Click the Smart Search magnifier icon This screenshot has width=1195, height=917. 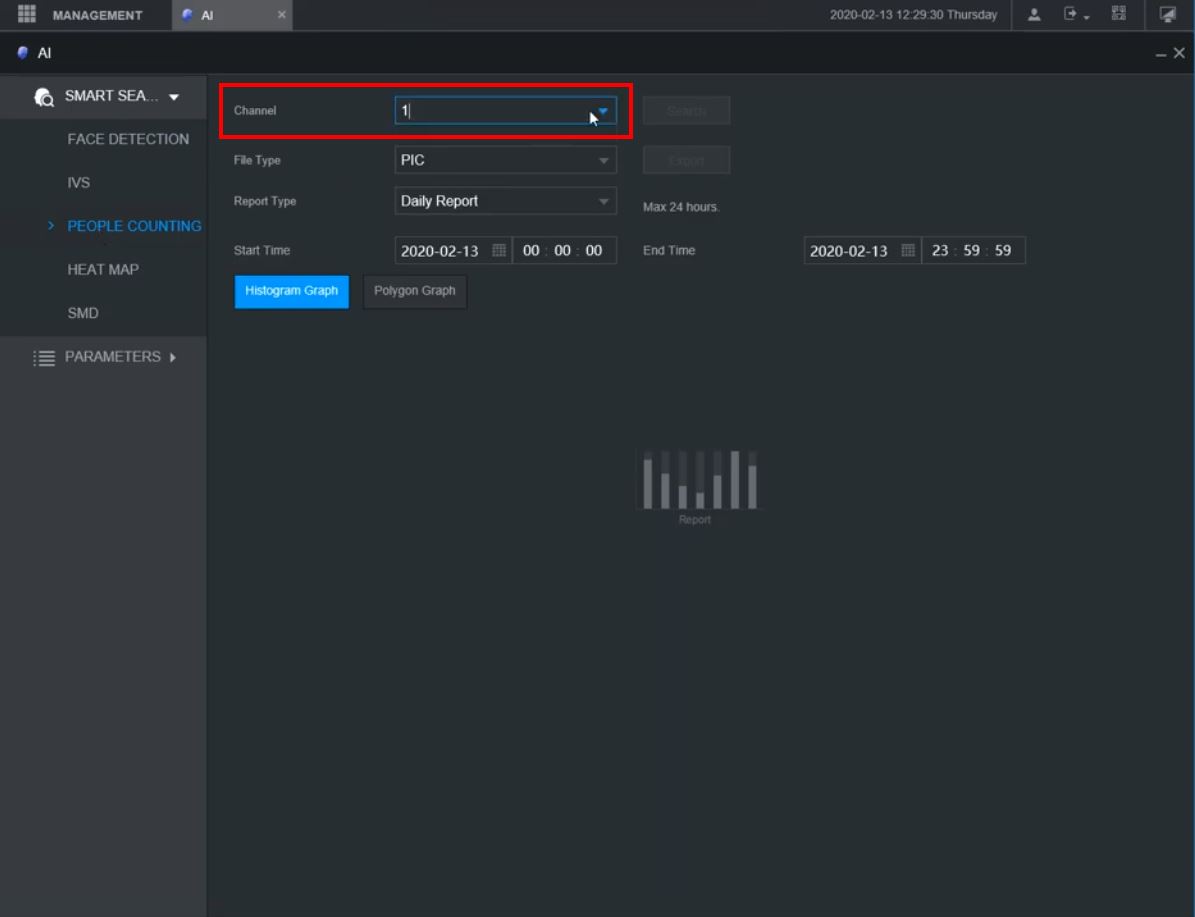click(43, 97)
